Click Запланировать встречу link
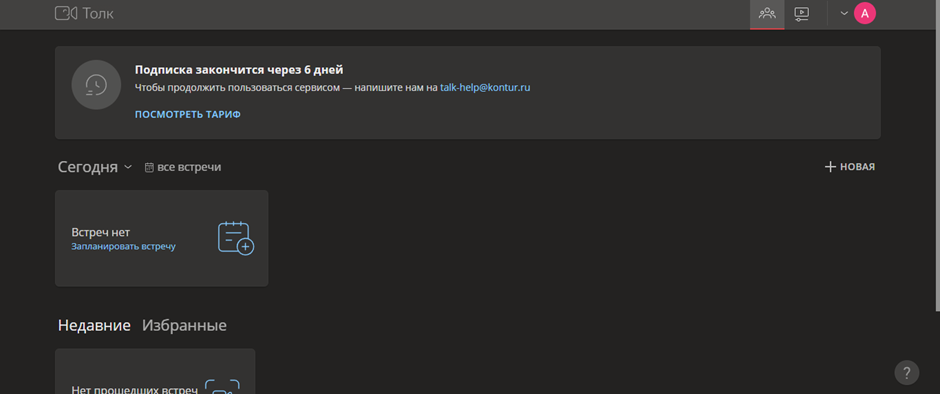Image resolution: width=940 pixels, height=394 pixels. (x=123, y=246)
